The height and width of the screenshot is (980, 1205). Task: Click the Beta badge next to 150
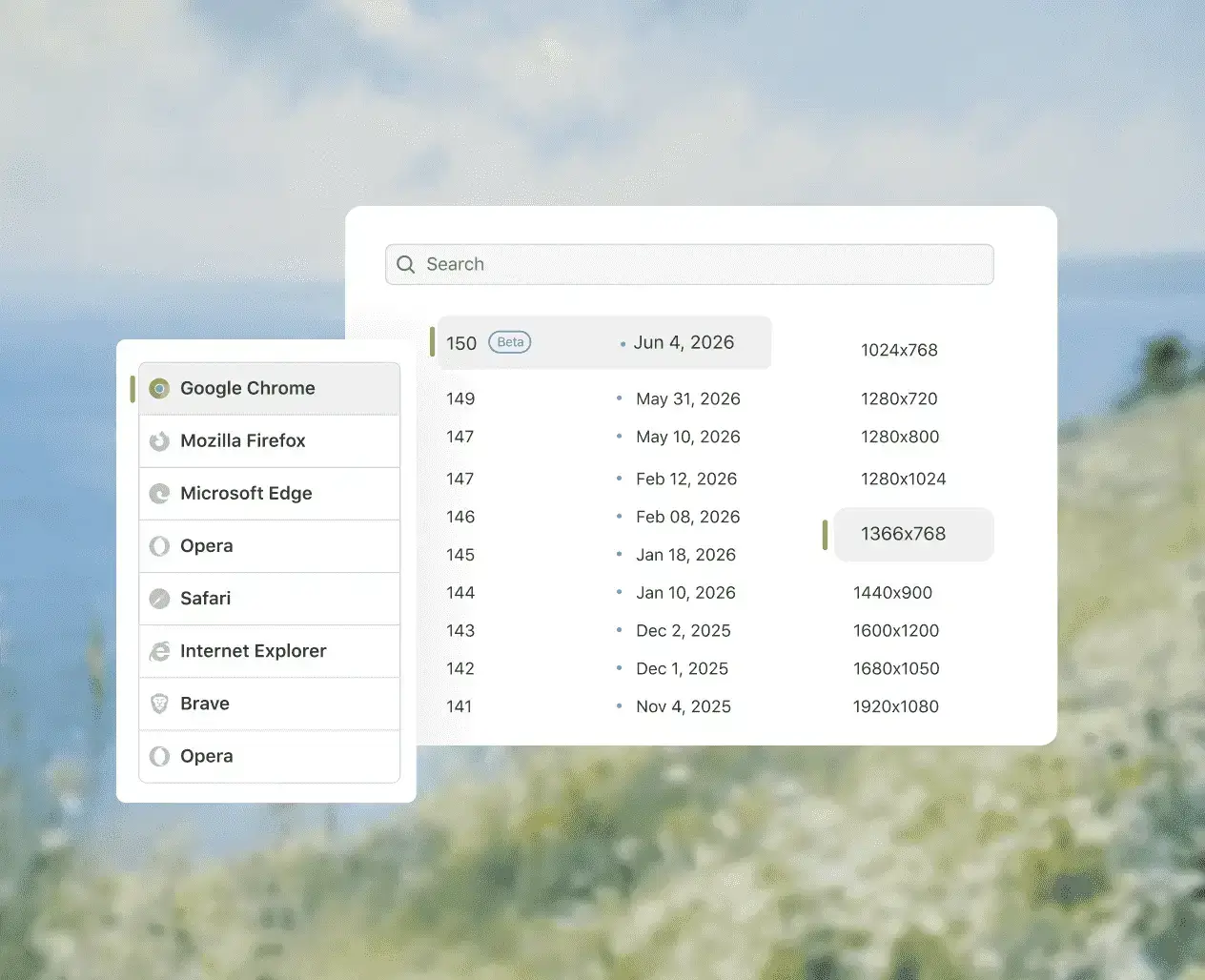coord(510,342)
